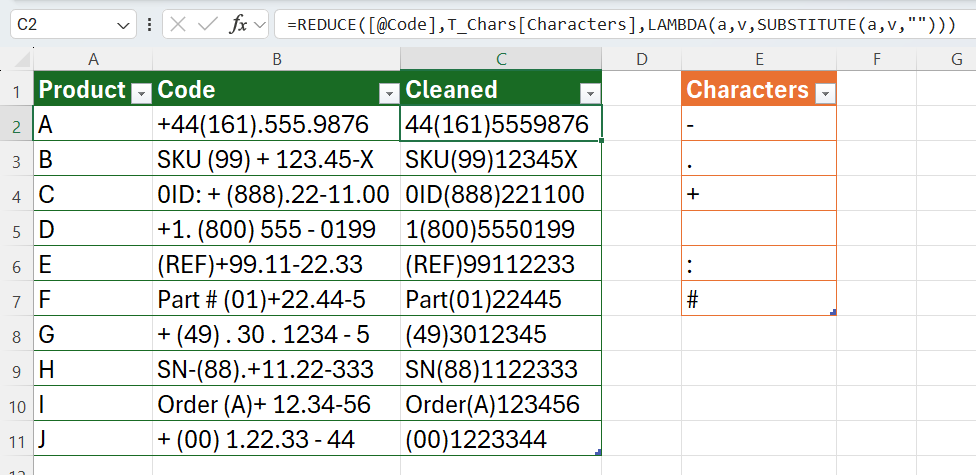The height and width of the screenshot is (475, 976).
Task: Expand the fx function chevron
Action: point(260,25)
